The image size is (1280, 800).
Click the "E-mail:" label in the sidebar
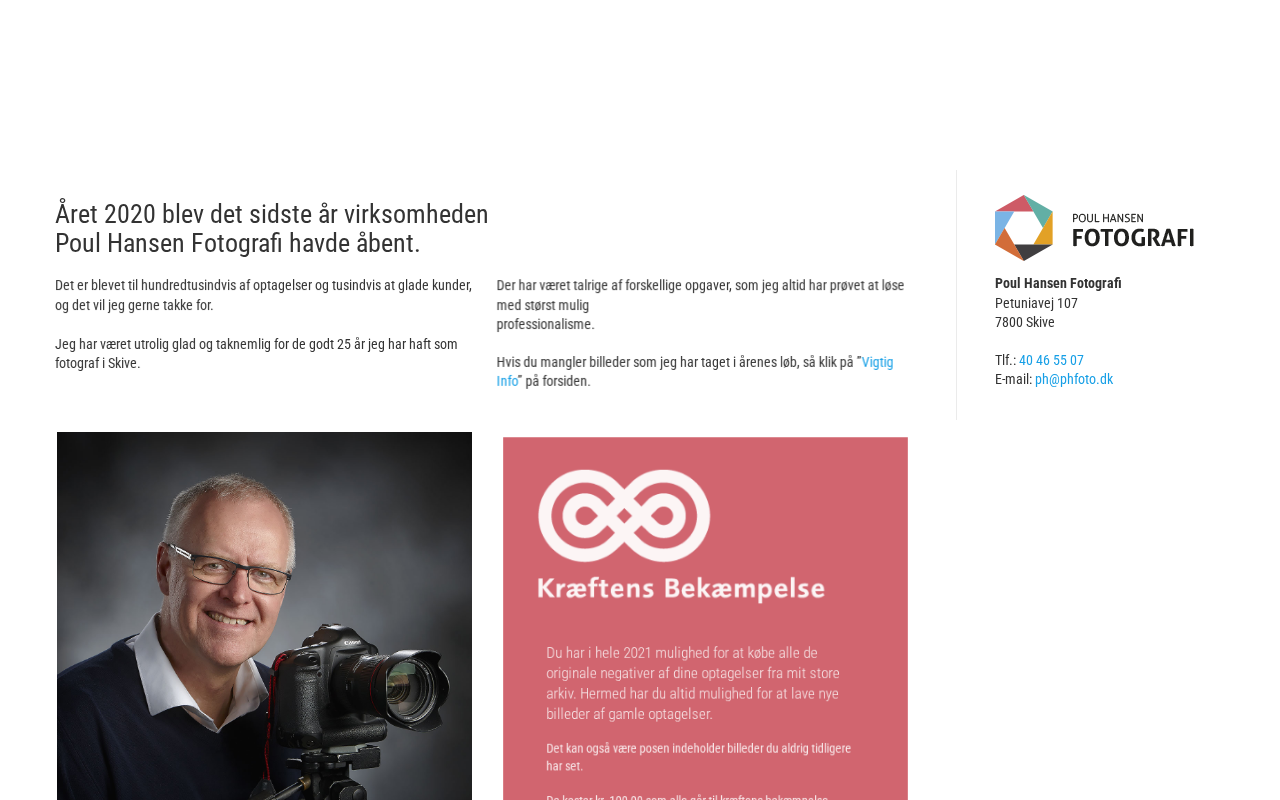click(x=1014, y=379)
